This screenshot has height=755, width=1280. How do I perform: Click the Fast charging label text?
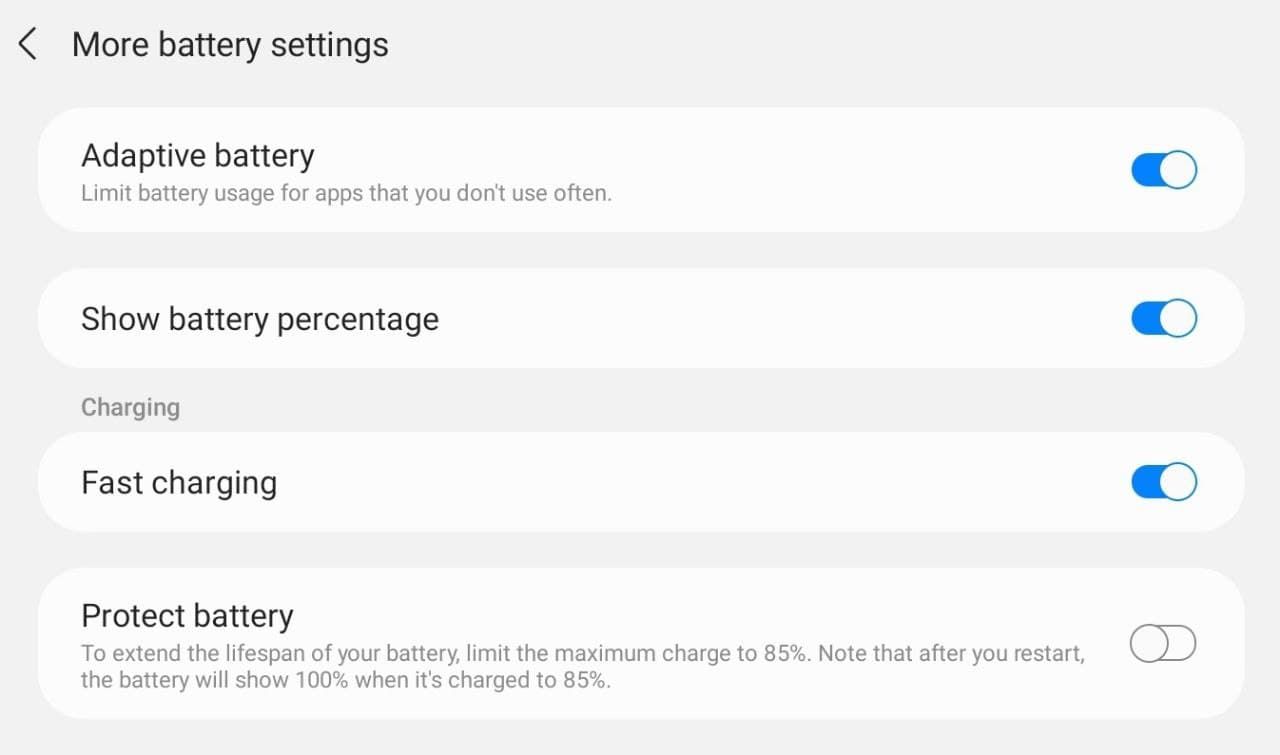pos(178,481)
